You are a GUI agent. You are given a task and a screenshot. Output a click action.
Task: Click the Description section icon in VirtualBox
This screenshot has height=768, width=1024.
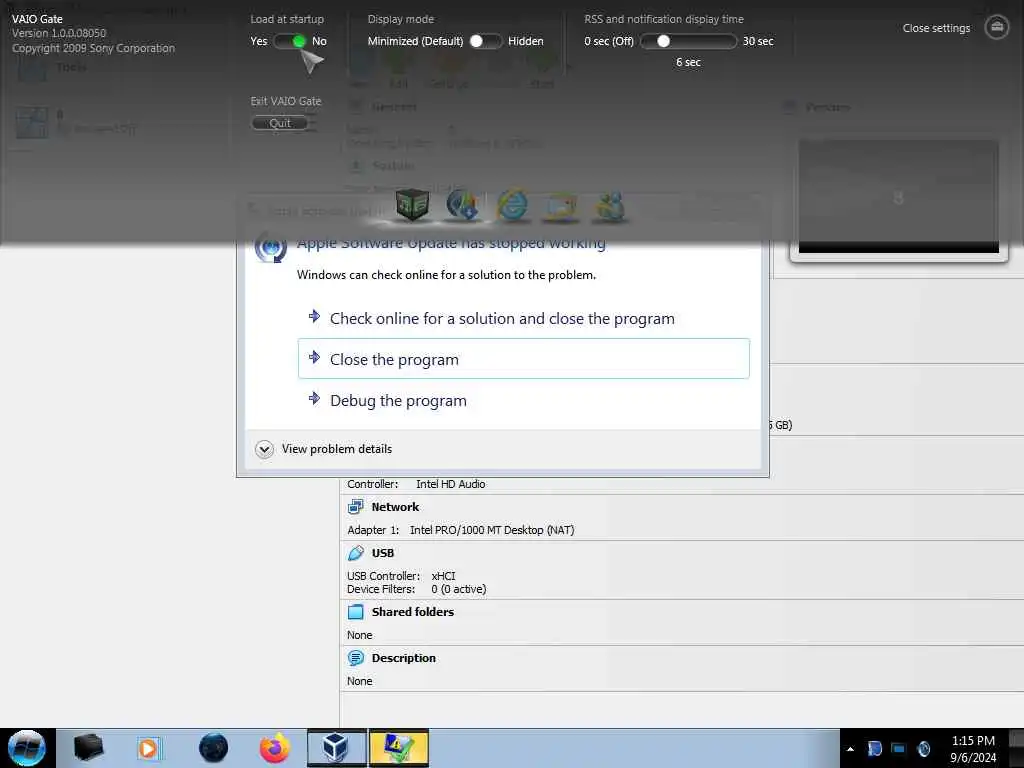356,658
